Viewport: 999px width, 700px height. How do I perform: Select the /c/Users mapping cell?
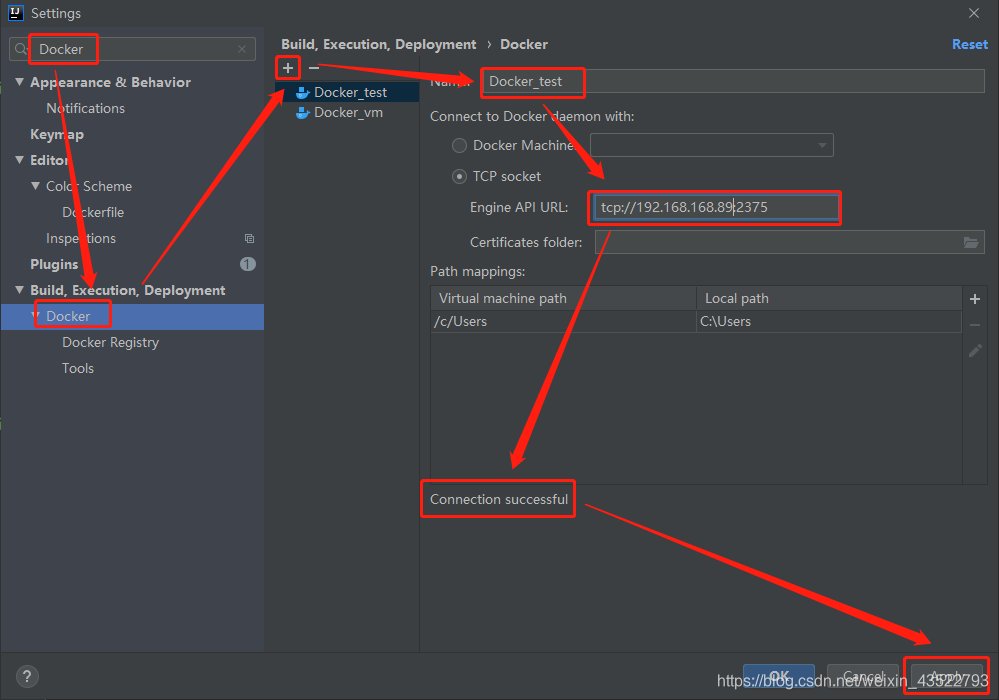click(x=563, y=321)
